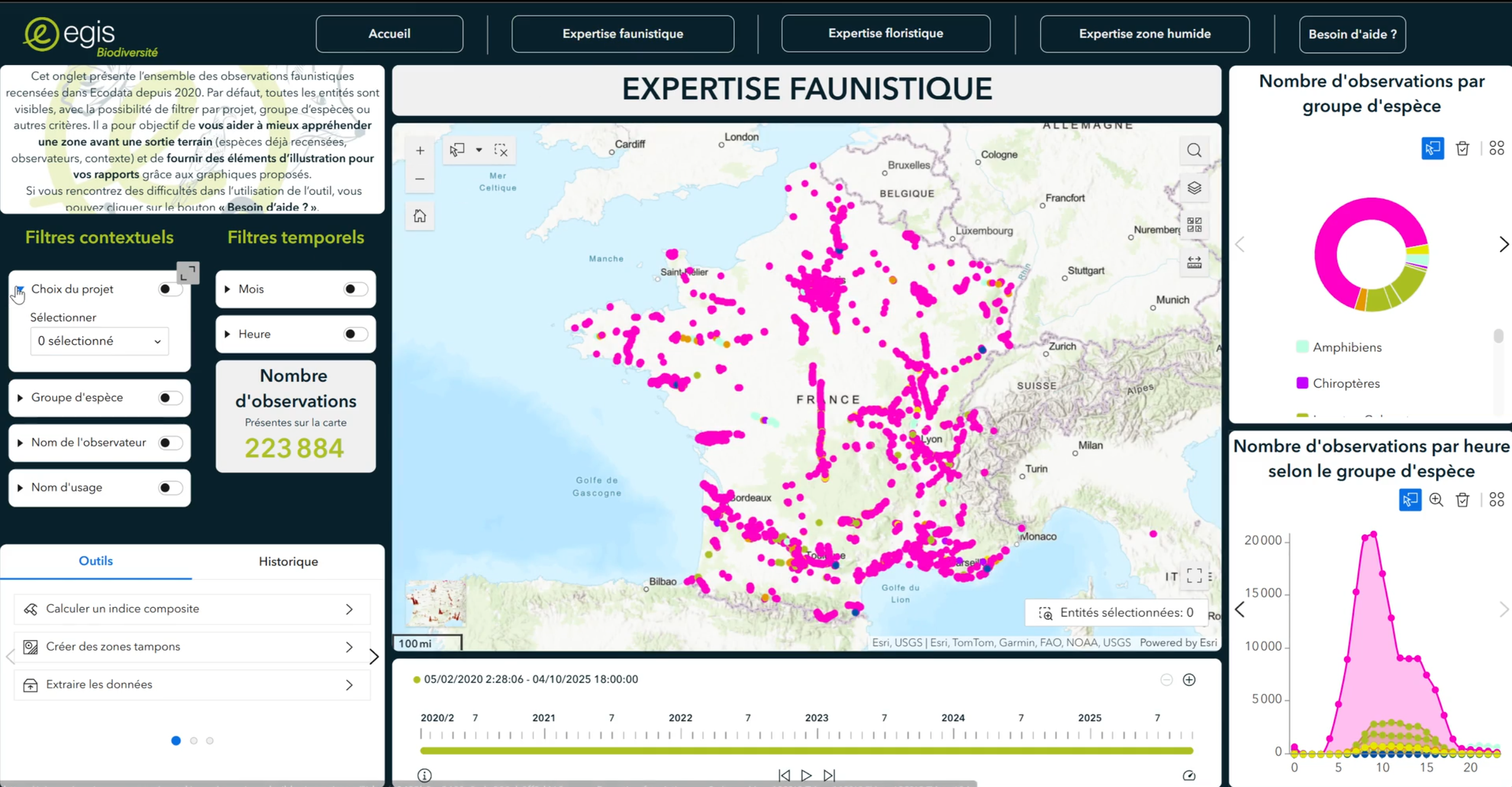This screenshot has width=1512, height=787.
Task: Expand the Heure filter section
Action: click(x=227, y=334)
